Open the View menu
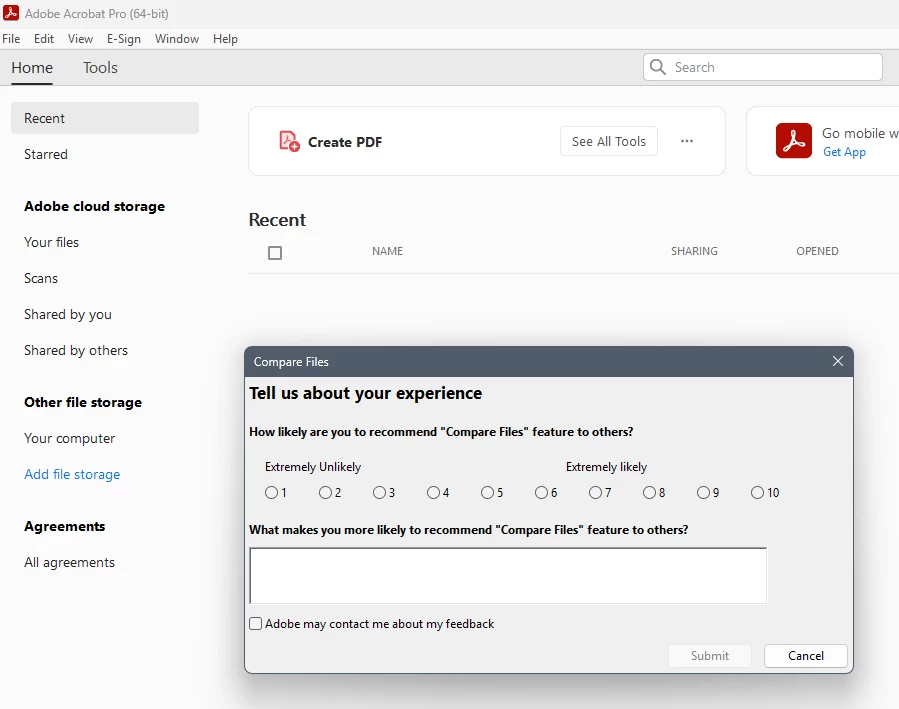Viewport: 899px width, 709px height. 80,38
